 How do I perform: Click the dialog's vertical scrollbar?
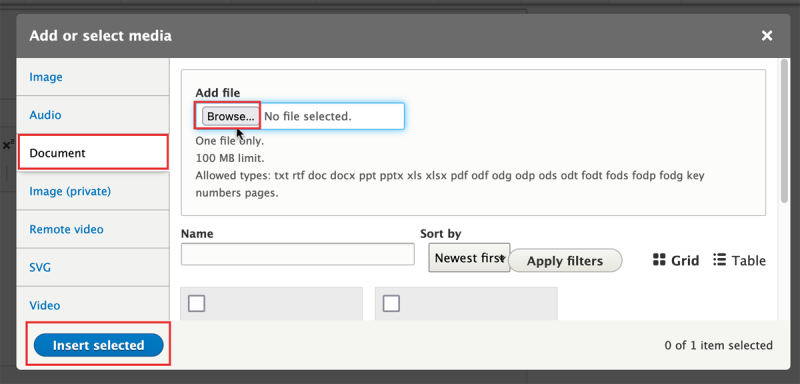[785, 131]
